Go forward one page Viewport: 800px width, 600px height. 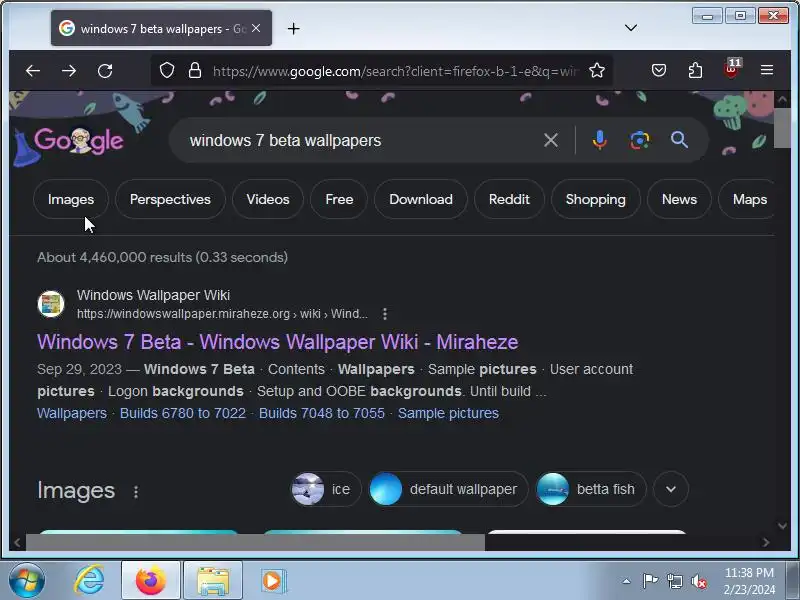coord(68,70)
